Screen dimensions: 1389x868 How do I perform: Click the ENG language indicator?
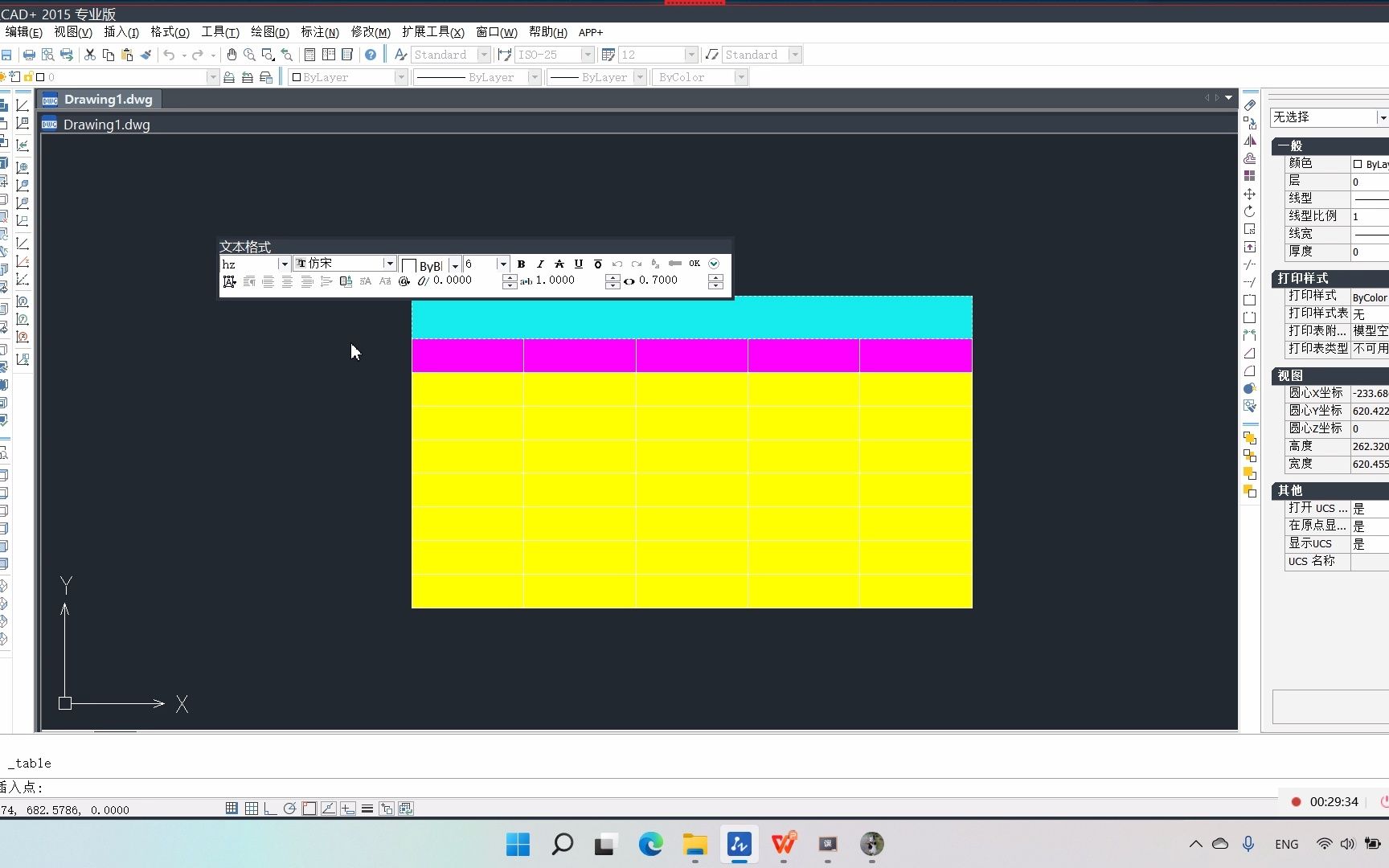tap(1286, 844)
